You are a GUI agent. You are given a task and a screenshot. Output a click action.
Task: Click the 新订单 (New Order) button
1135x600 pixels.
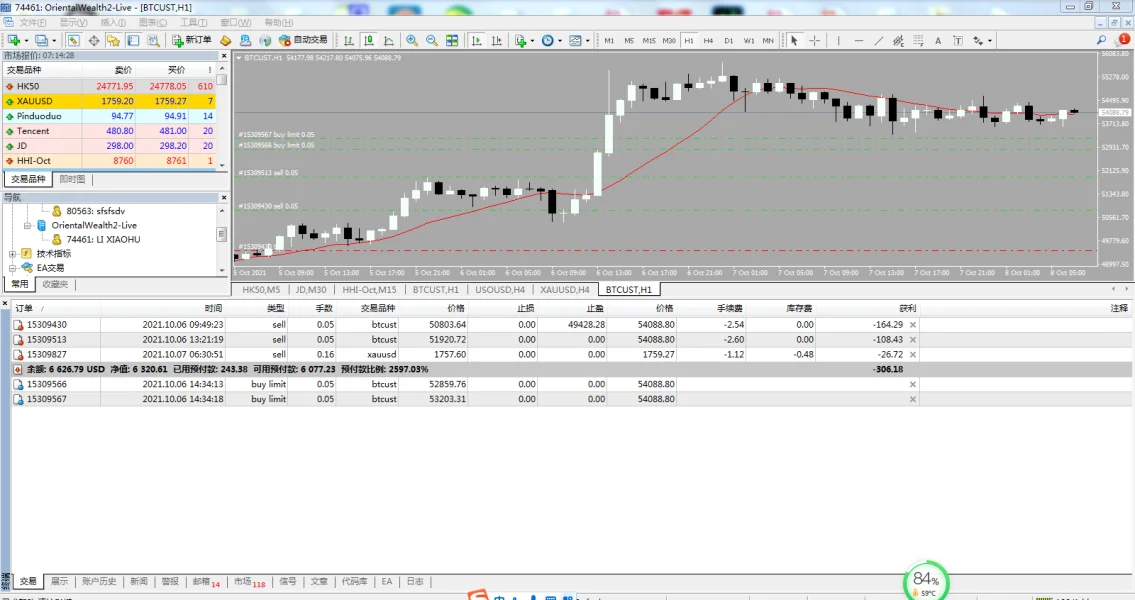pos(191,40)
